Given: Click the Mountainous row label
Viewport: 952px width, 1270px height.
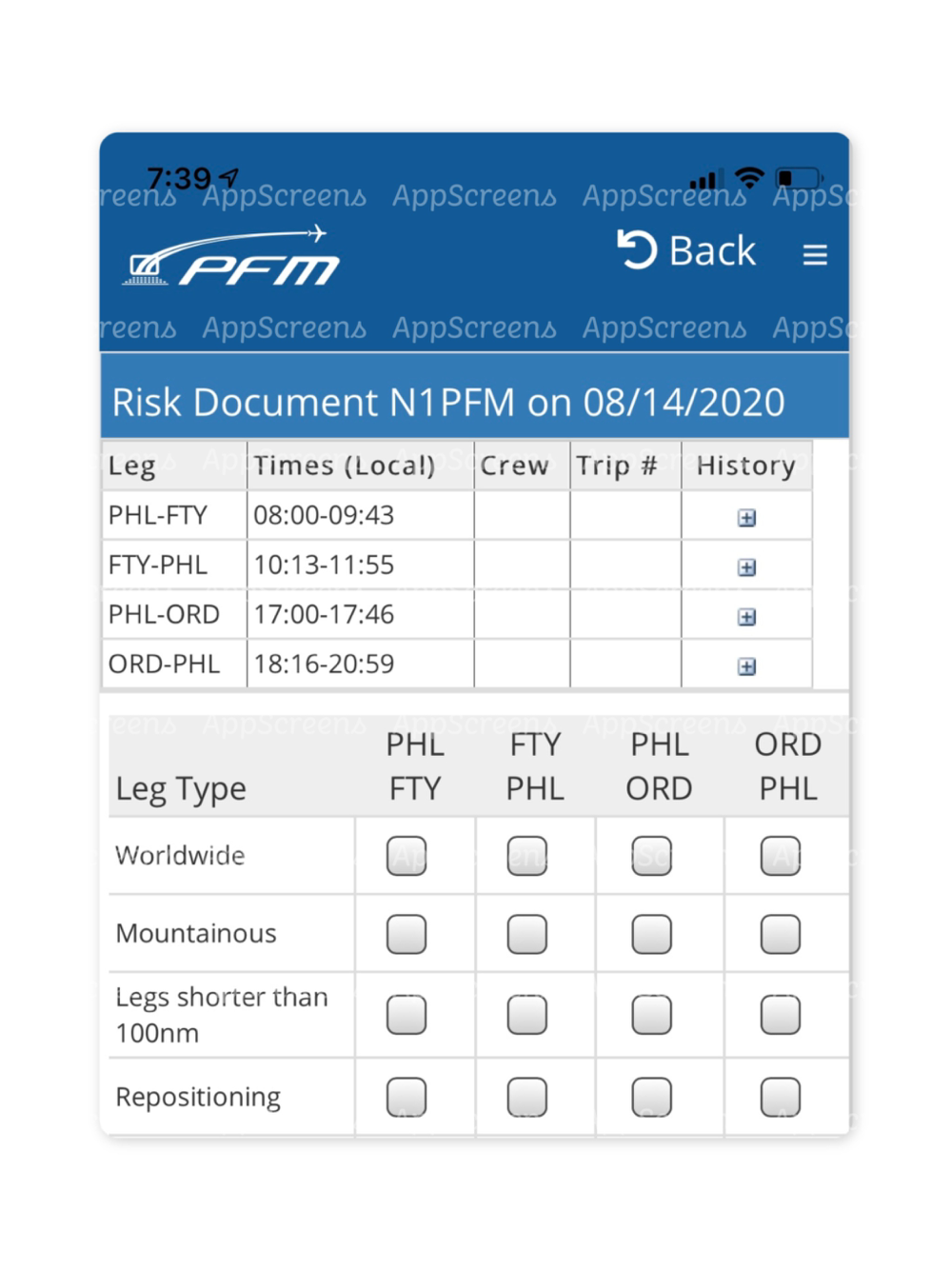Looking at the screenshot, I should [x=196, y=933].
